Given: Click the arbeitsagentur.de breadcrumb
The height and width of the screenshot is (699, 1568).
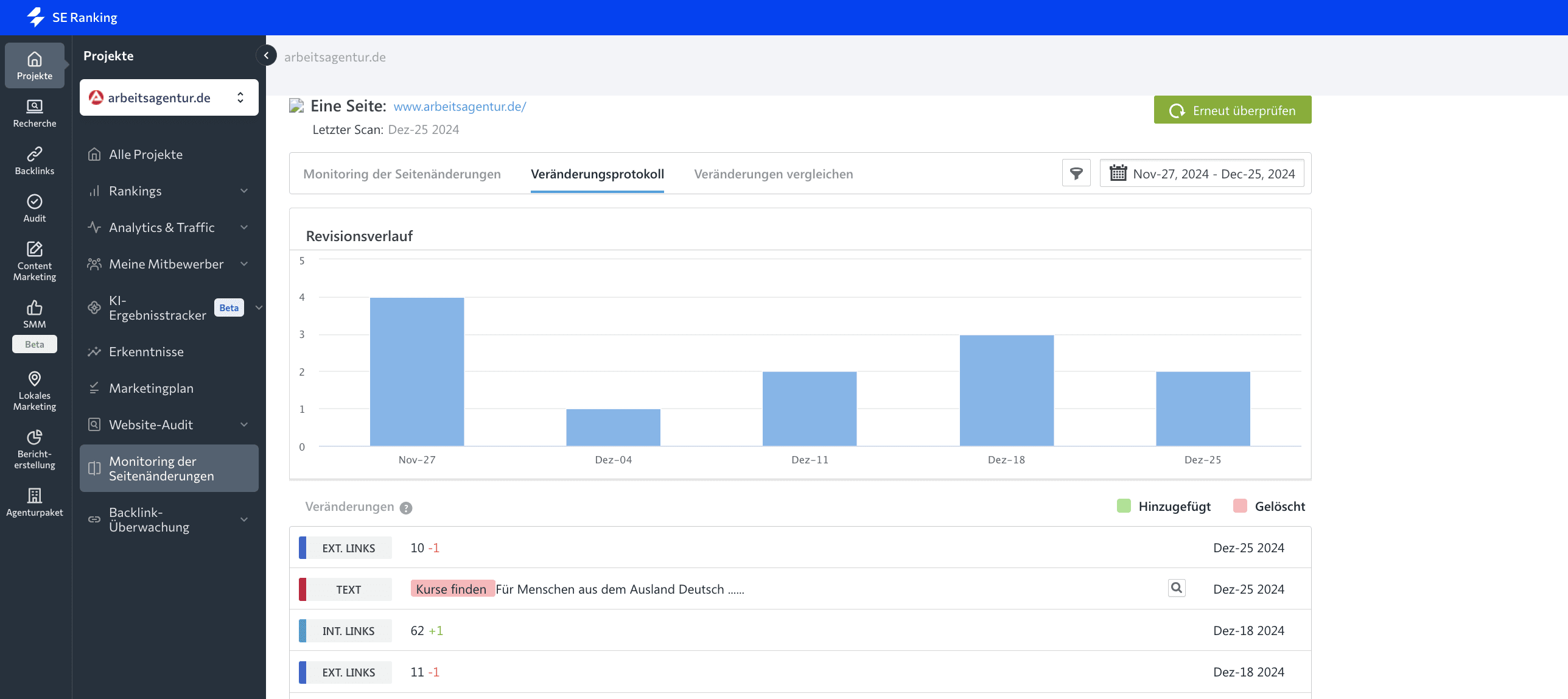Looking at the screenshot, I should [335, 57].
